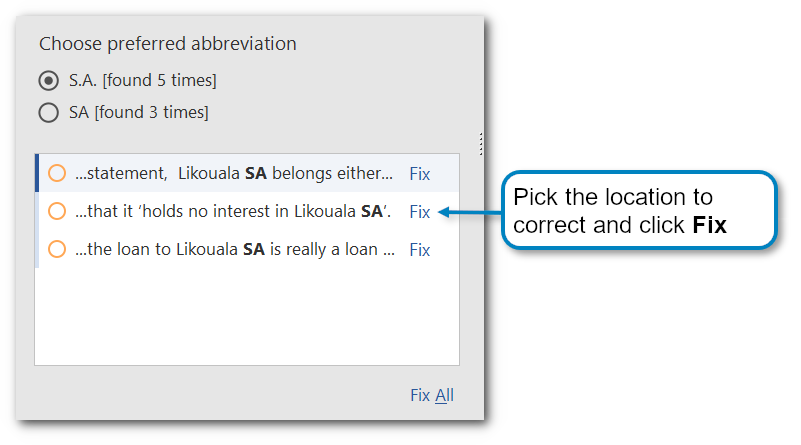Click orange circle icon beside '...that it holds no interest'
This screenshot has width=801, height=445.
click(x=57, y=211)
